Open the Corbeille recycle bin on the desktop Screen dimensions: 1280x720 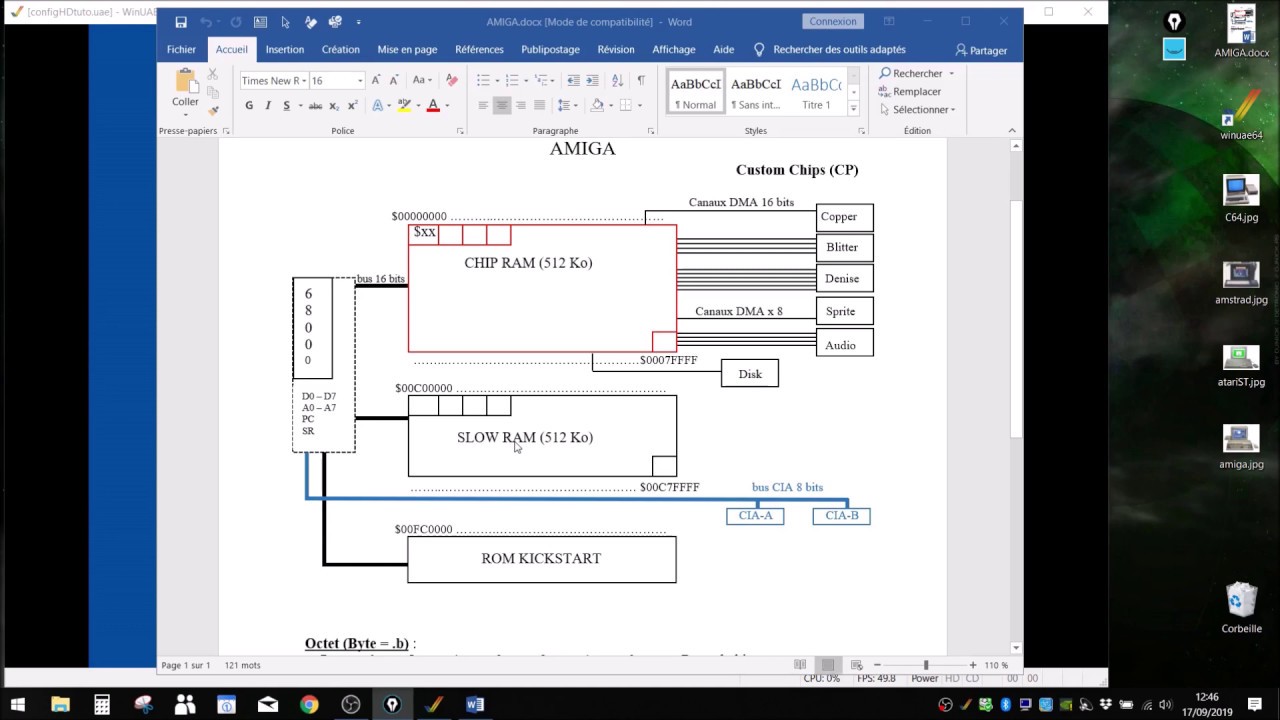pyautogui.click(x=1241, y=607)
